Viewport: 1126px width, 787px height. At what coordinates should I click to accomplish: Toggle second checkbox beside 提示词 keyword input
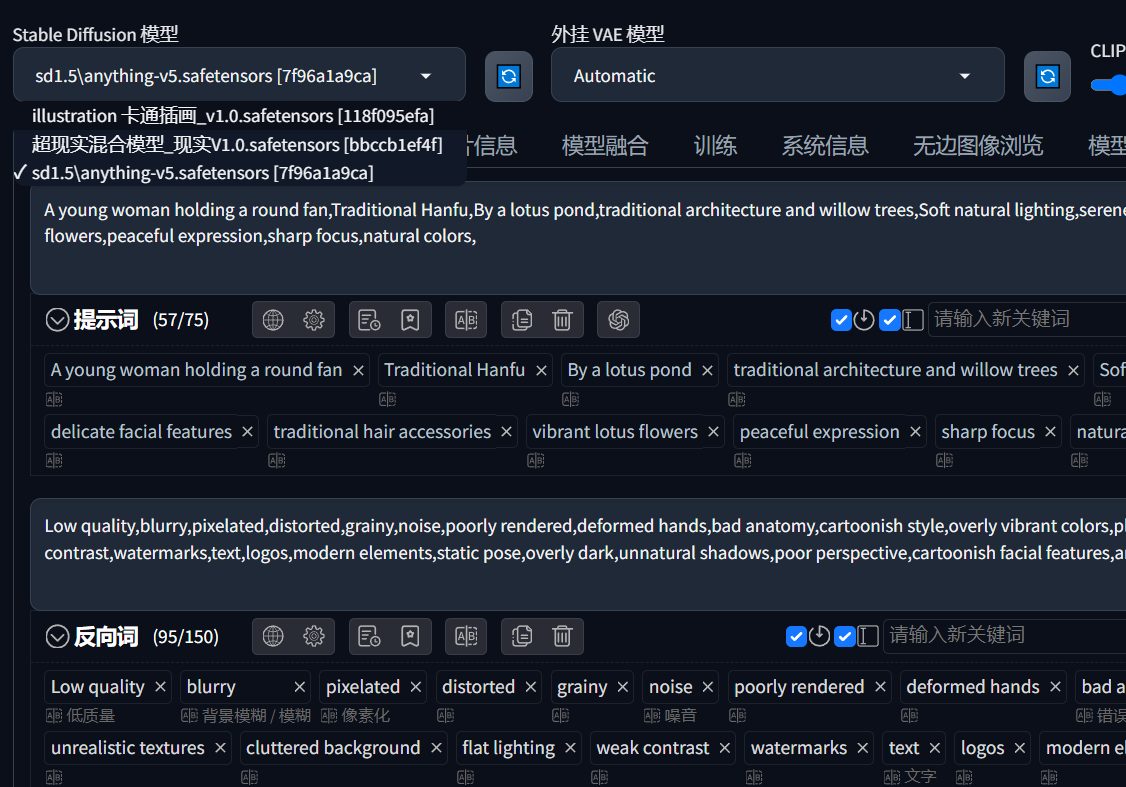(x=890, y=320)
